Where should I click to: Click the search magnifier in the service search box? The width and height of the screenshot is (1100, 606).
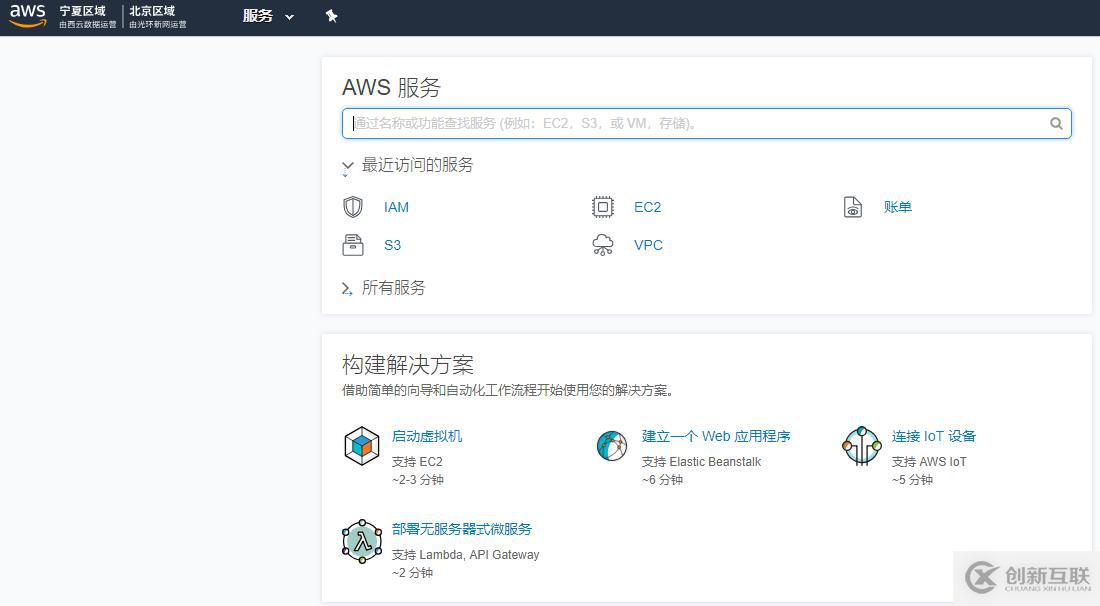click(1056, 123)
